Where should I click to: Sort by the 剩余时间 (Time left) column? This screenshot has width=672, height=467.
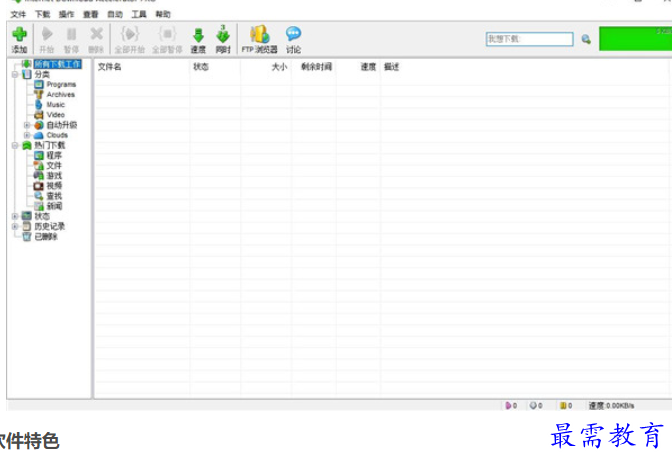coord(314,67)
